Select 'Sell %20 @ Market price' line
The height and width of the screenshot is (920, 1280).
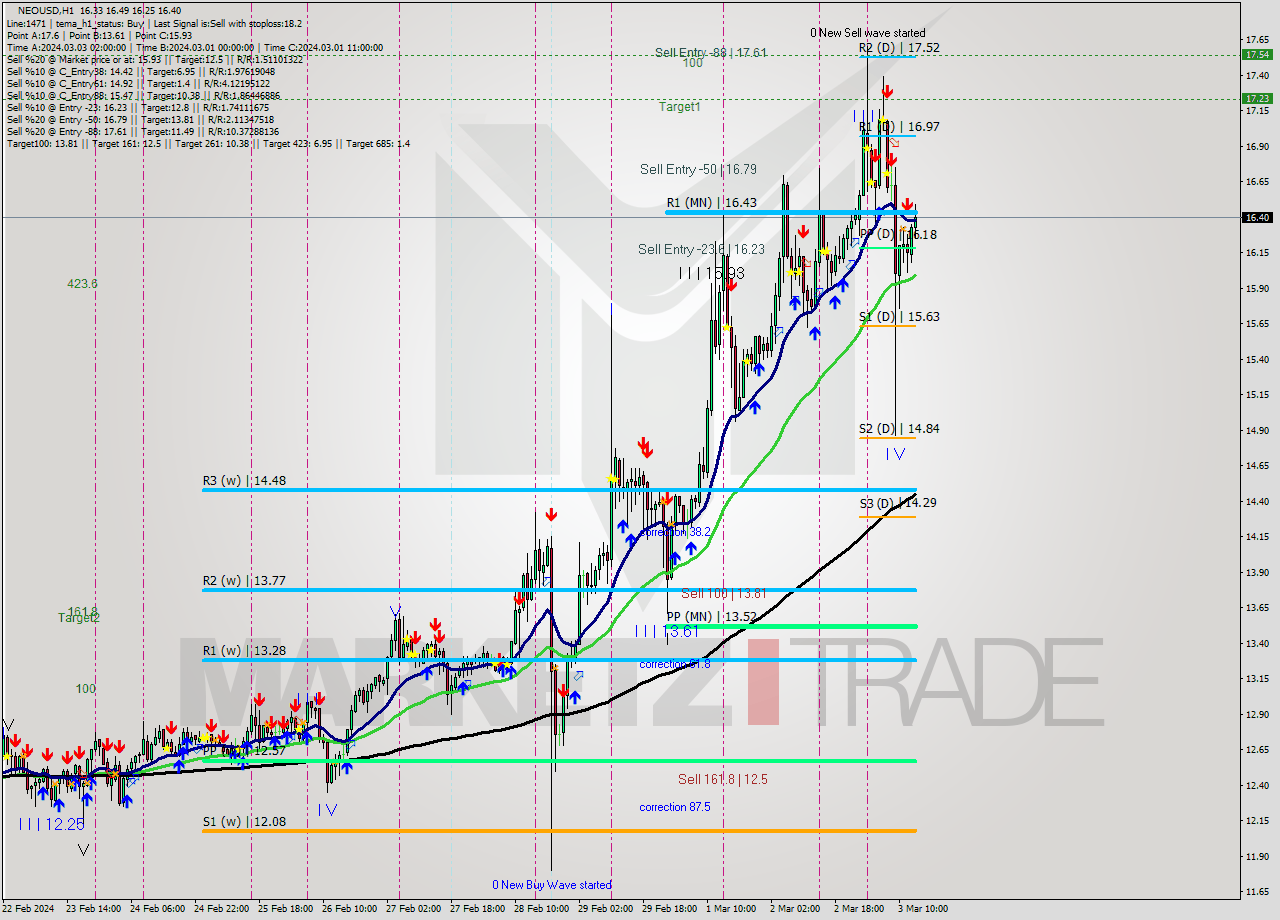(x=154, y=59)
